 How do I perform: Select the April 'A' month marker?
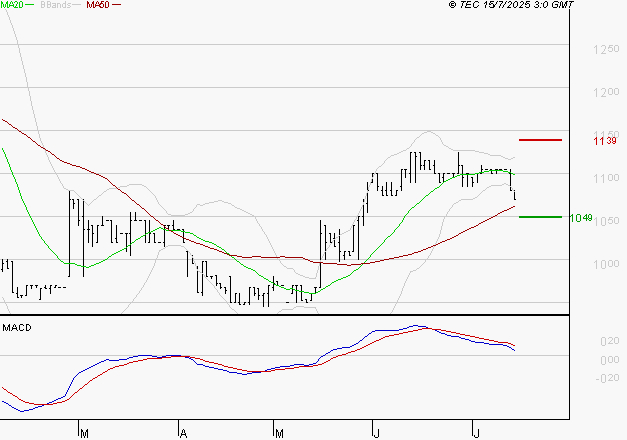[x=182, y=432]
